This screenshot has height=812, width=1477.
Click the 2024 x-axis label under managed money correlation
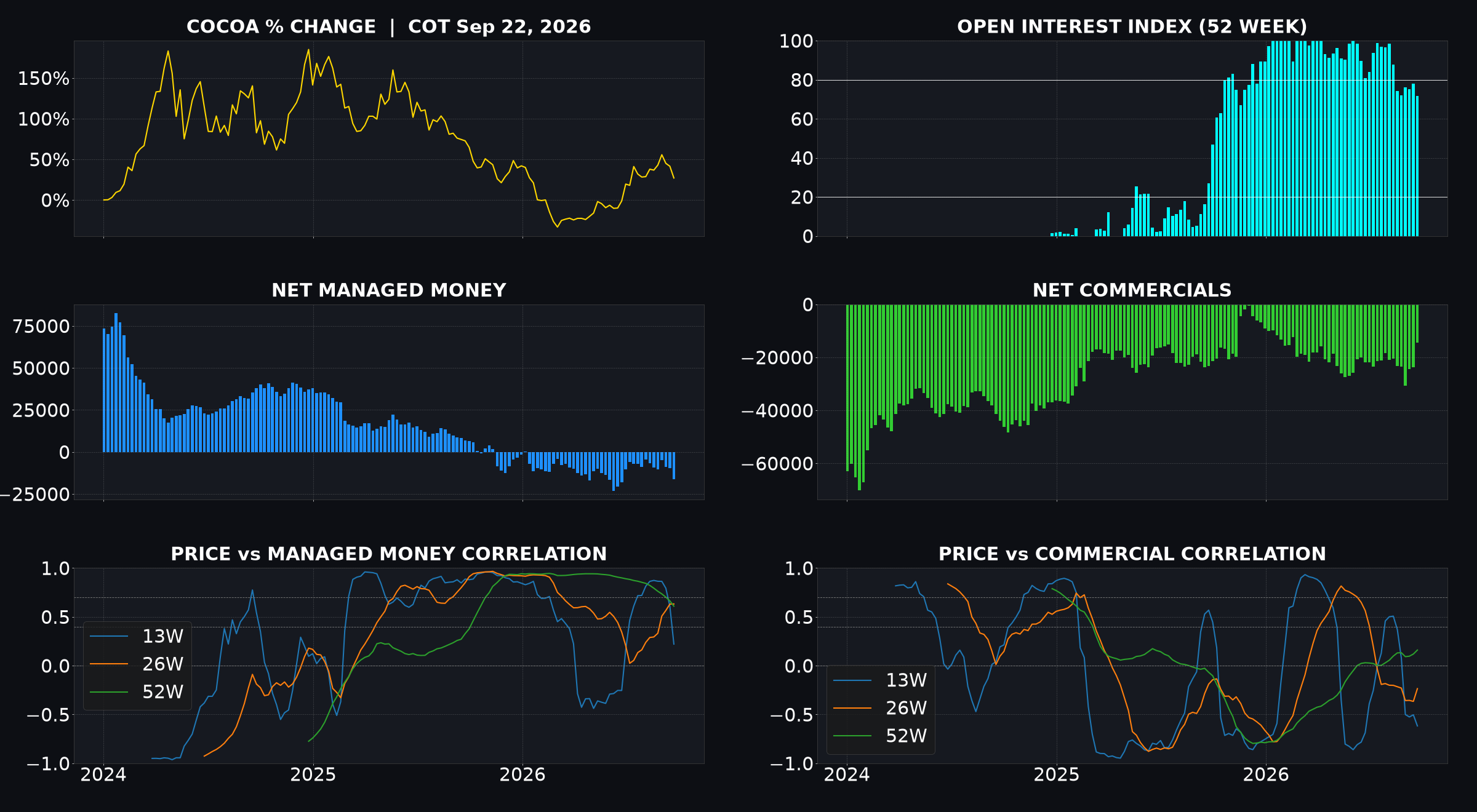pyautogui.click(x=103, y=775)
